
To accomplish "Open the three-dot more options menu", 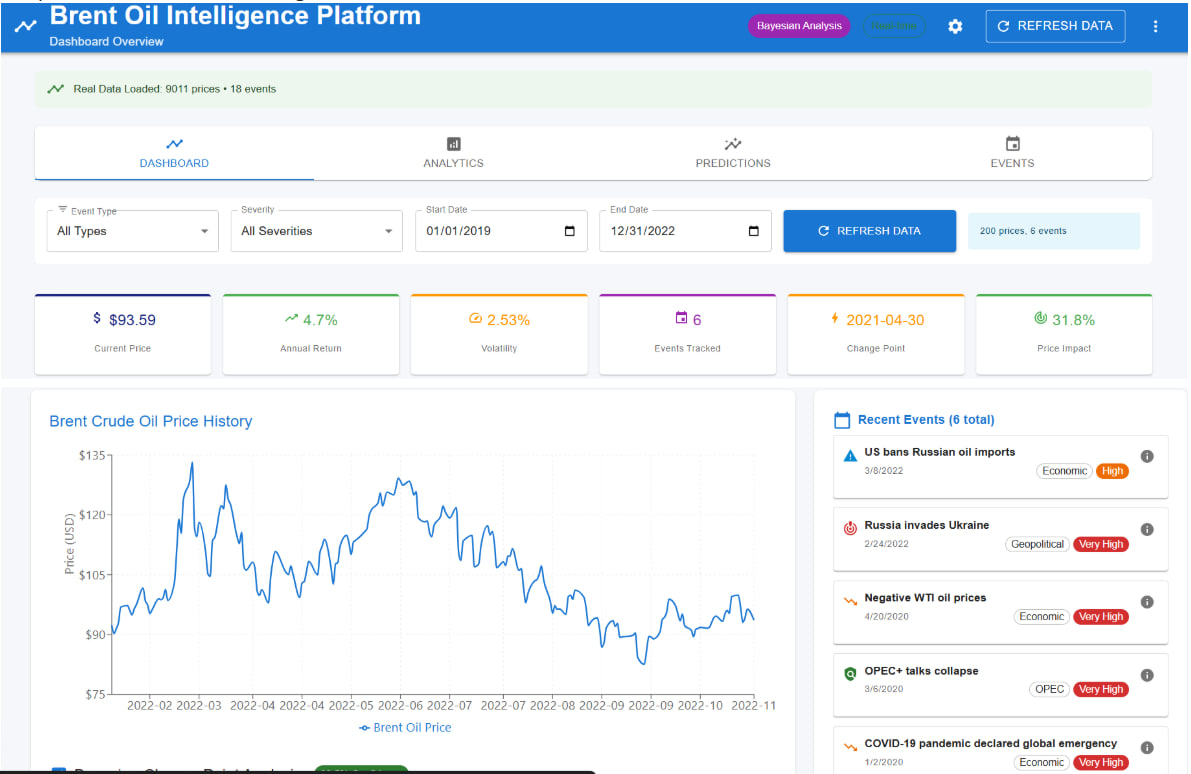I will click(x=1155, y=27).
